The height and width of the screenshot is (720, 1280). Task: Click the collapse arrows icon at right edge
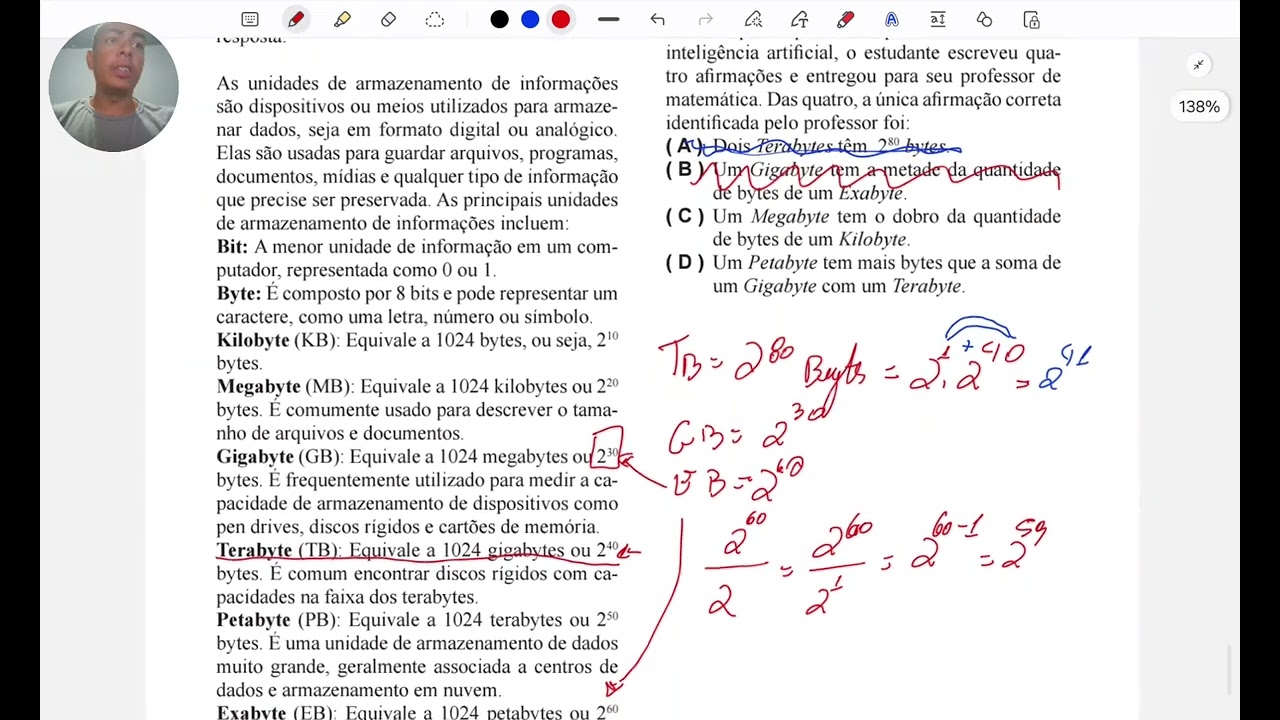coord(1198,65)
